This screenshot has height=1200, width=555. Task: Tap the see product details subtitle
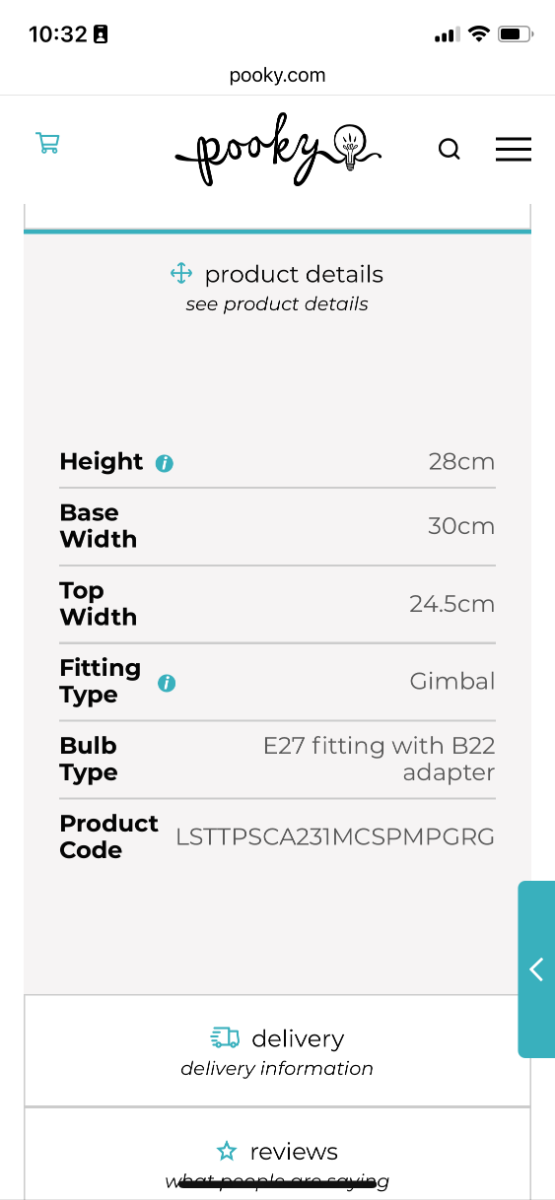(277, 304)
